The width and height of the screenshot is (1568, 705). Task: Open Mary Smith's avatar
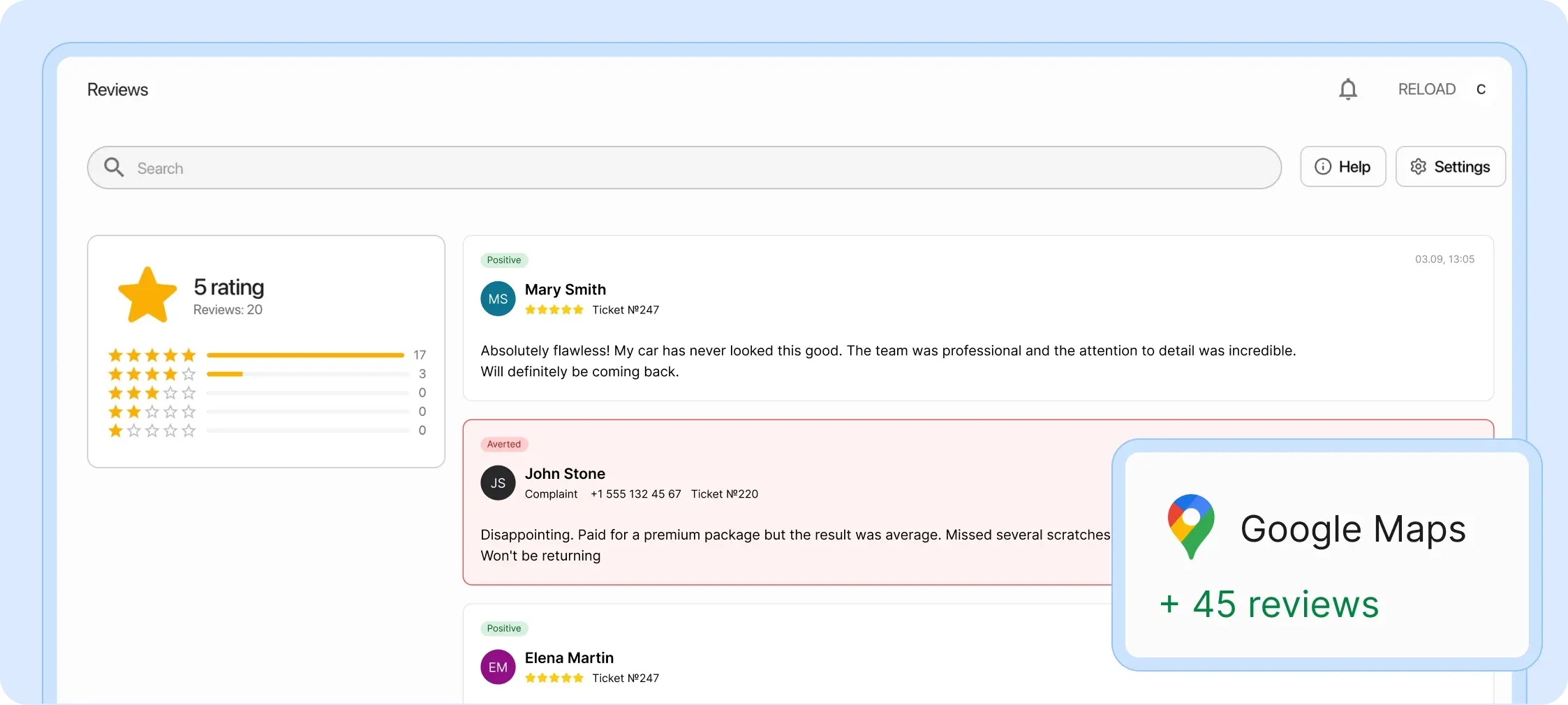(x=497, y=299)
